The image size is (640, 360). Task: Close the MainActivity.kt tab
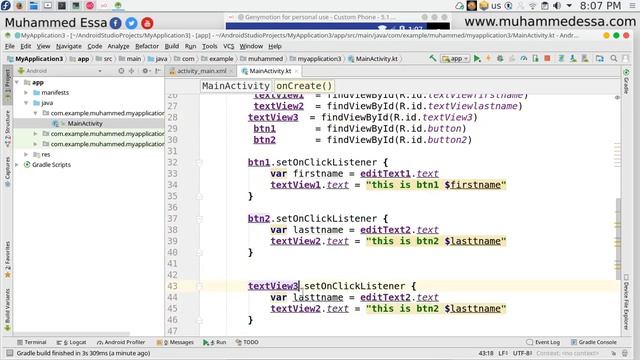click(296, 71)
